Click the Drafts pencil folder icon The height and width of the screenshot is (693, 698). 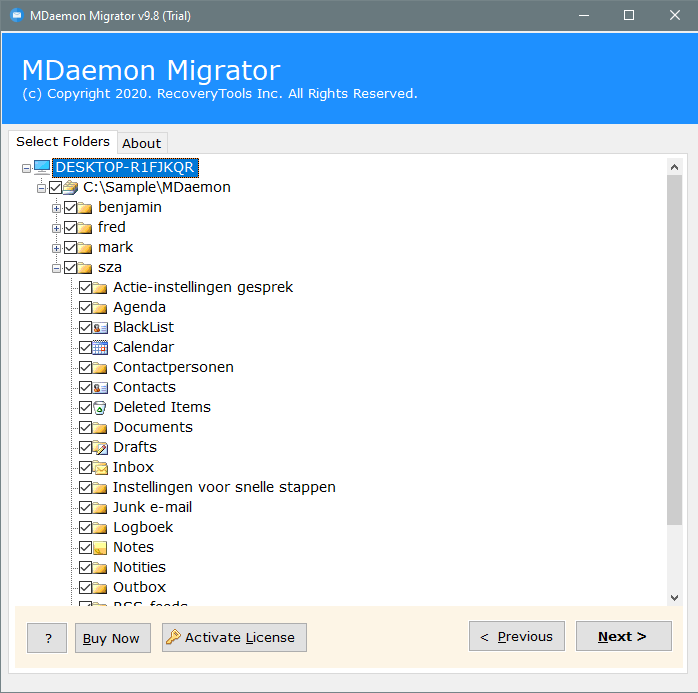coord(100,448)
